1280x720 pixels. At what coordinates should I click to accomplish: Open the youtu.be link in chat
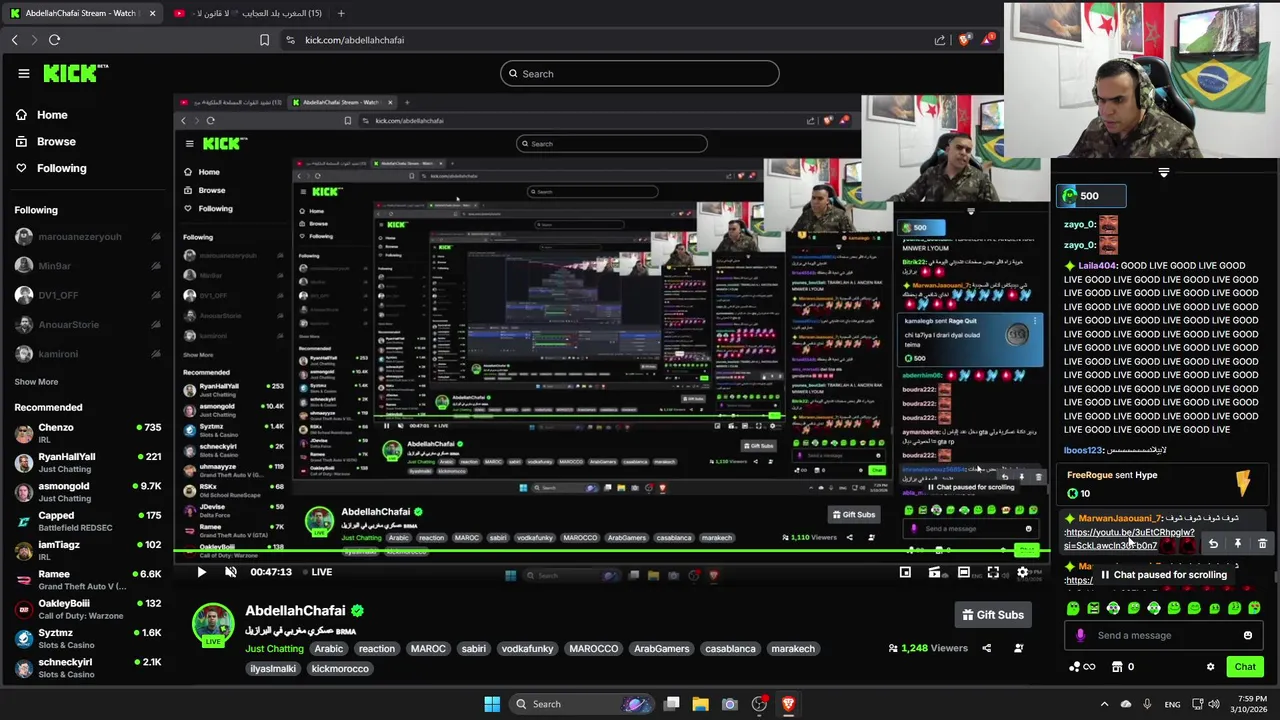click(x=1129, y=539)
